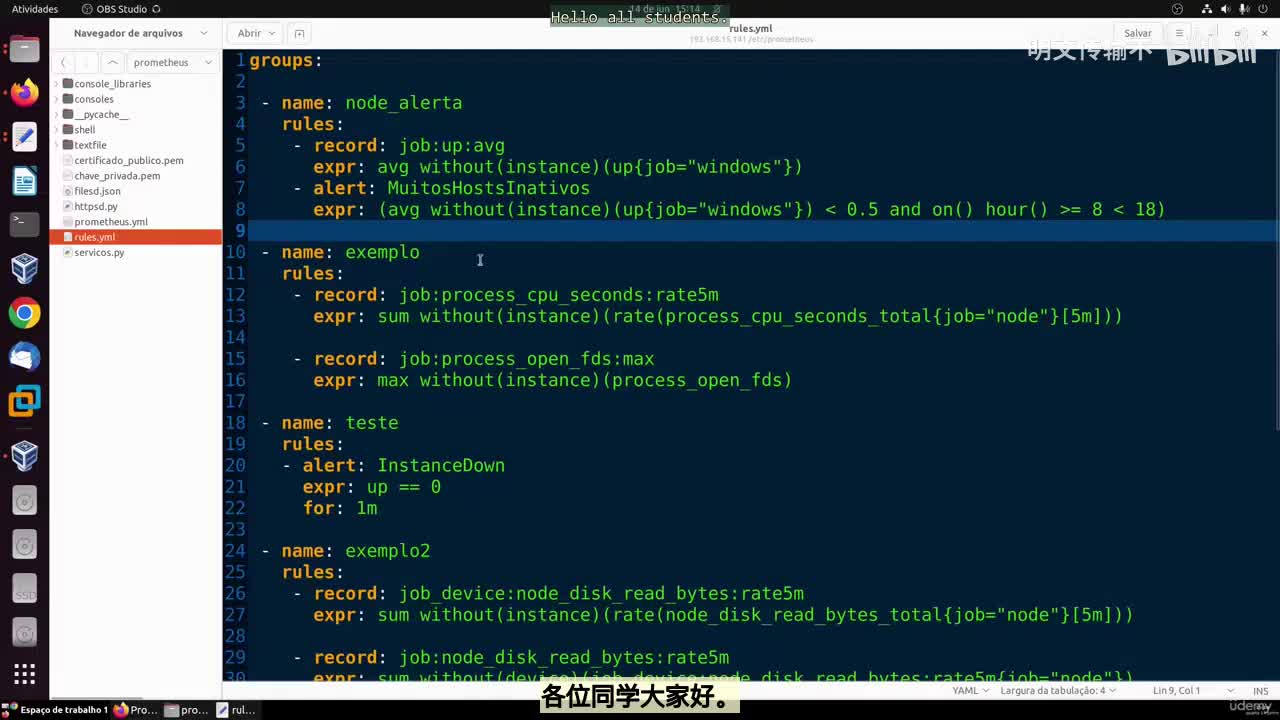
Task: Click 'for: 1m' on line 22
Action: click(340, 508)
